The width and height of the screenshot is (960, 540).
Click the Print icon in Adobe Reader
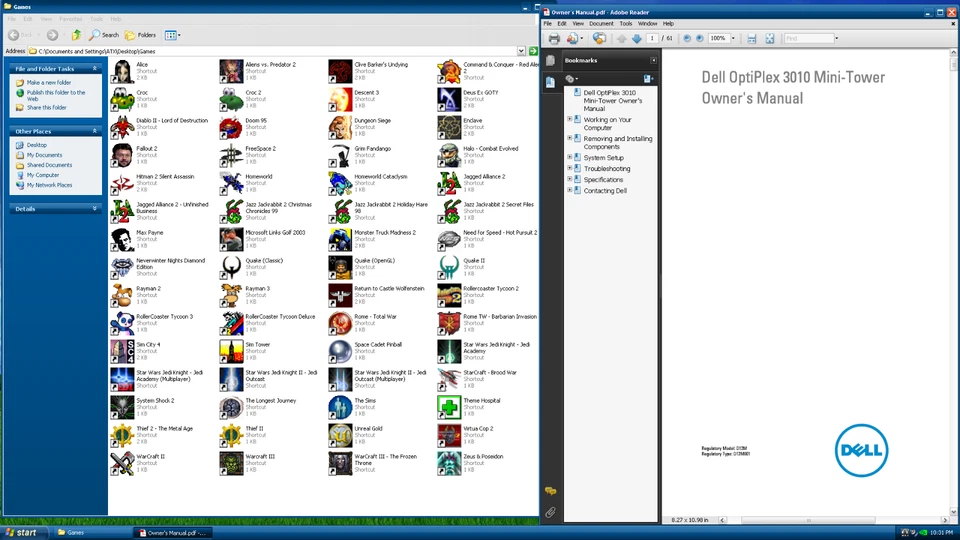[554, 39]
